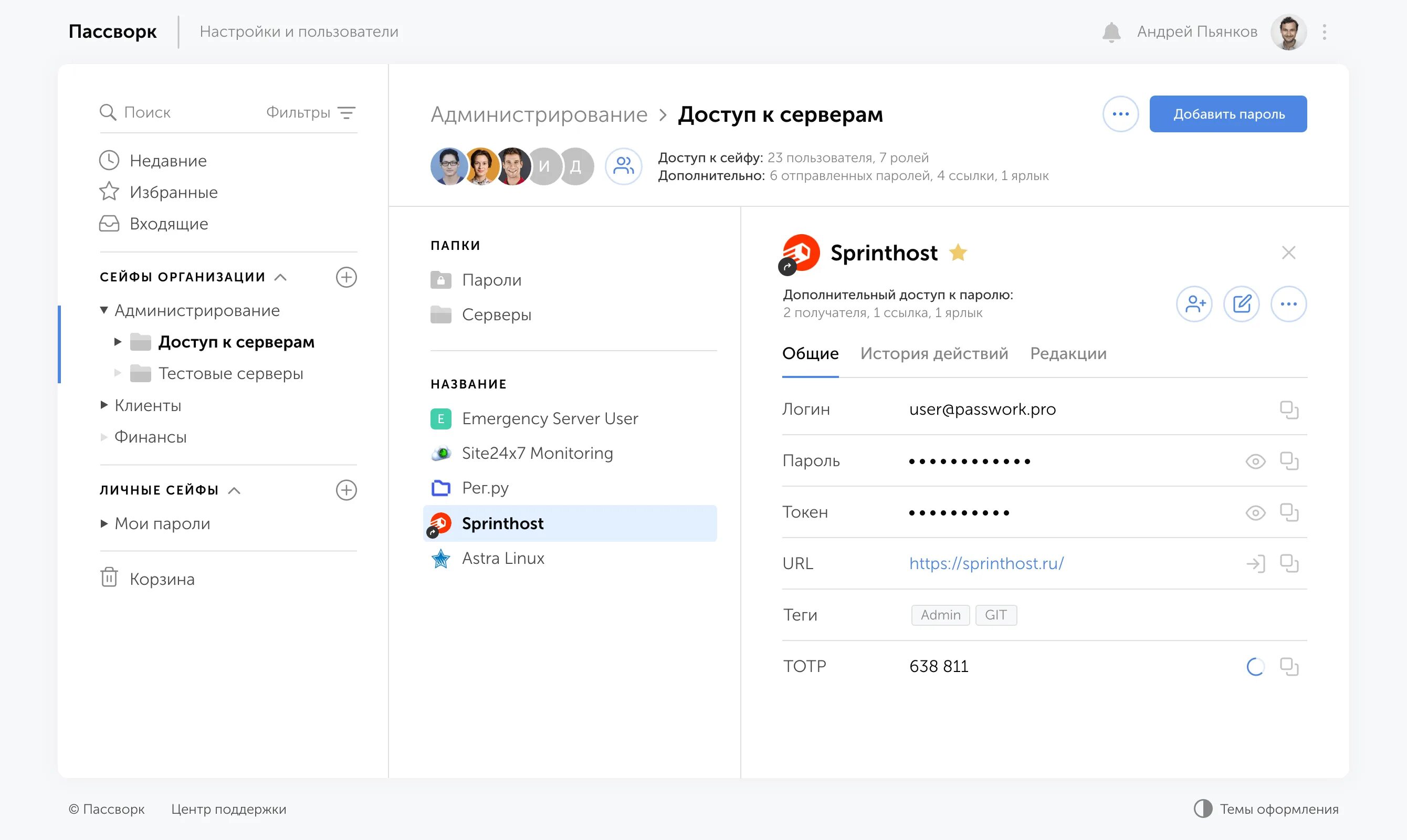Switch to the Редакции tab
The width and height of the screenshot is (1407, 840).
[x=1068, y=353]
